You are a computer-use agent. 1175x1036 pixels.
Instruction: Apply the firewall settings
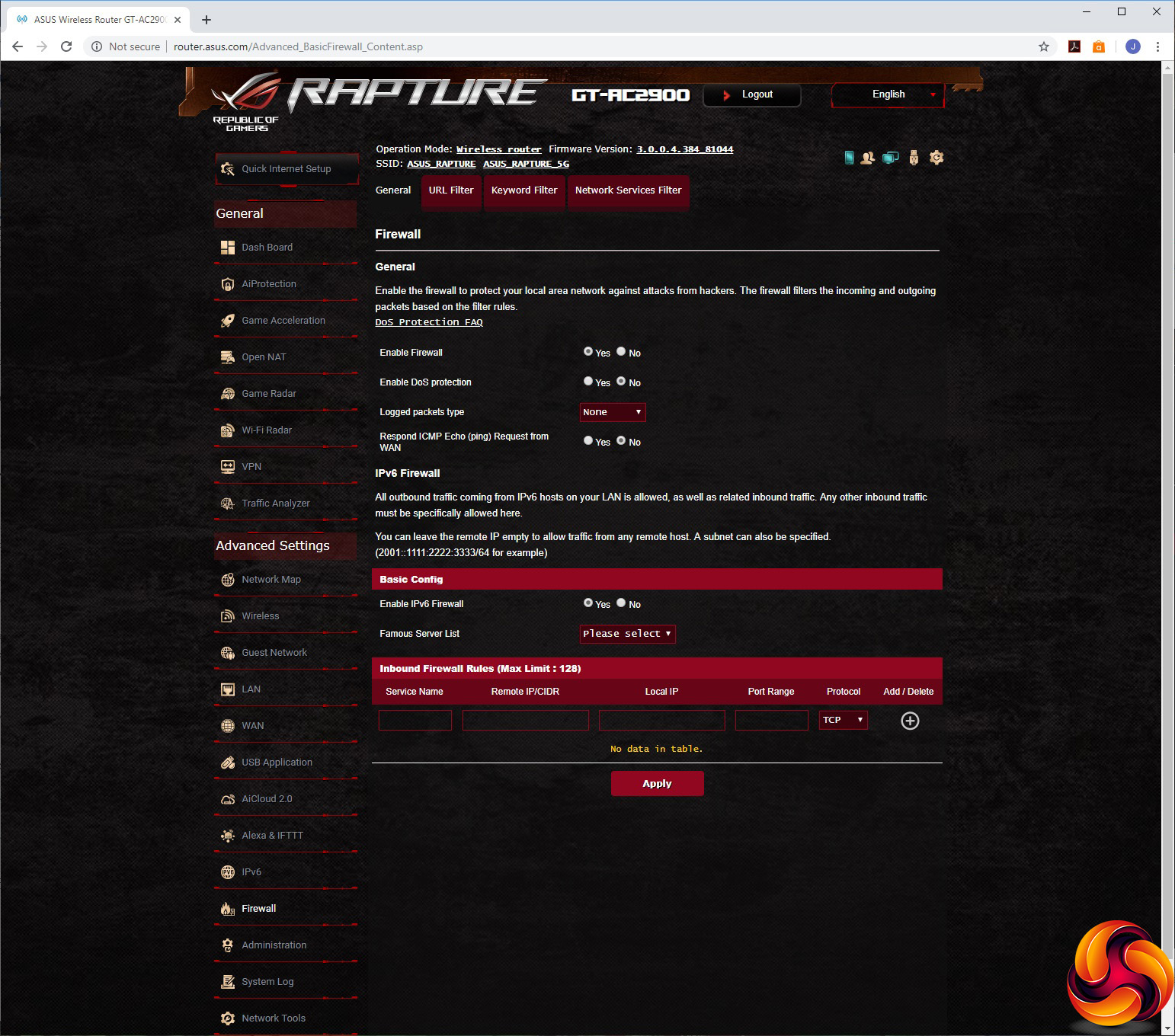[x=657, y=784]
